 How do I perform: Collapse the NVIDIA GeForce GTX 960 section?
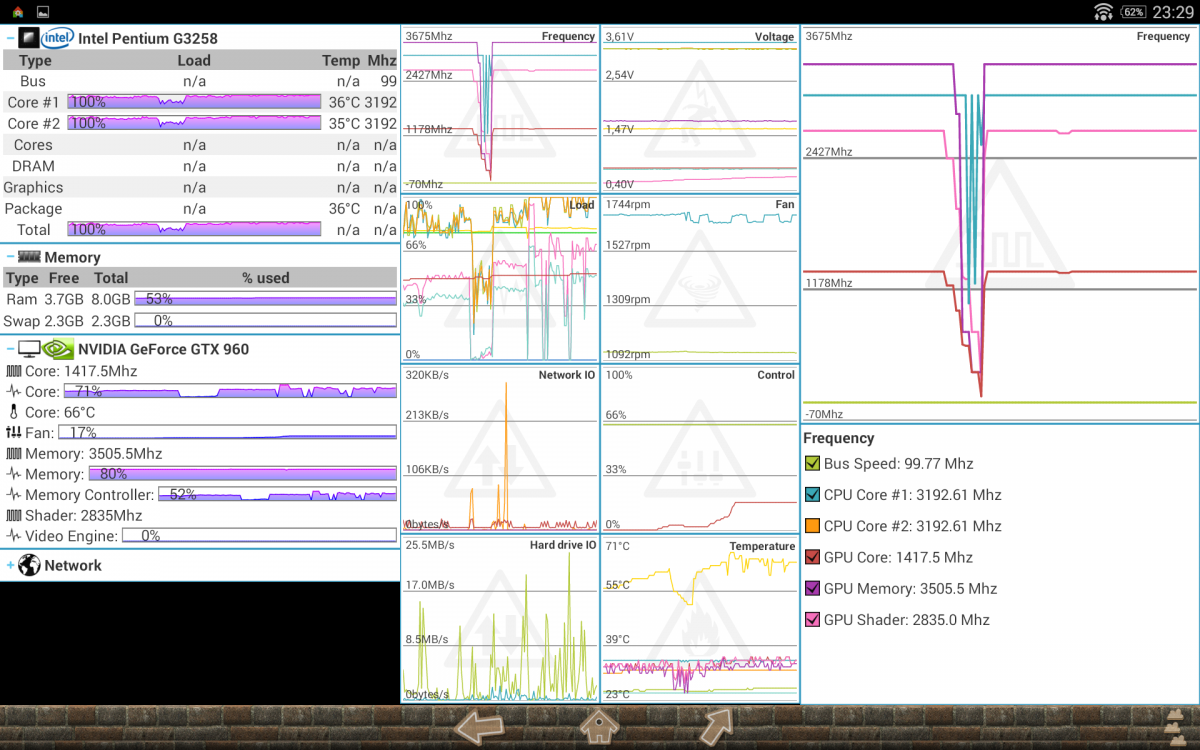[x=10, y=349]
